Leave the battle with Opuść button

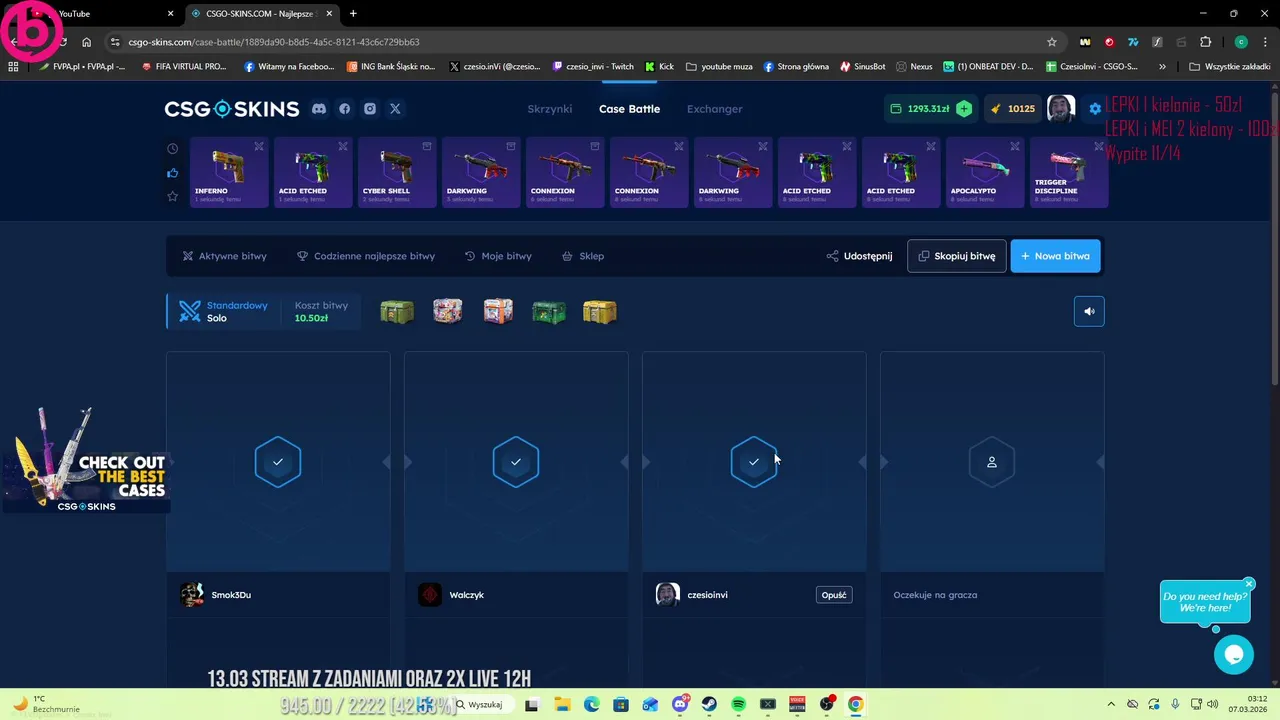(x=834, y=595)
